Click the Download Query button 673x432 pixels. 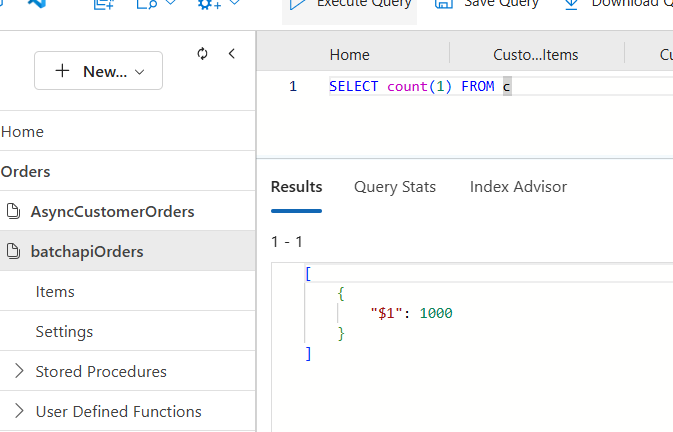coord(618,5)
